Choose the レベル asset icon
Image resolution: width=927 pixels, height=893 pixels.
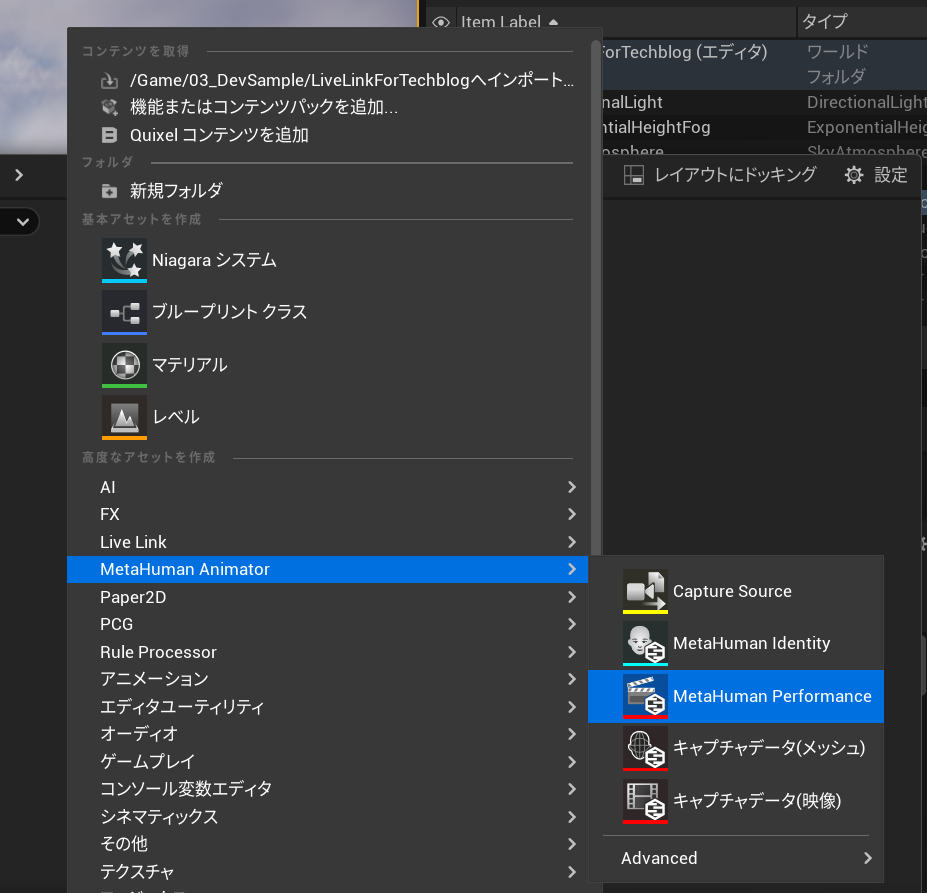124,416
